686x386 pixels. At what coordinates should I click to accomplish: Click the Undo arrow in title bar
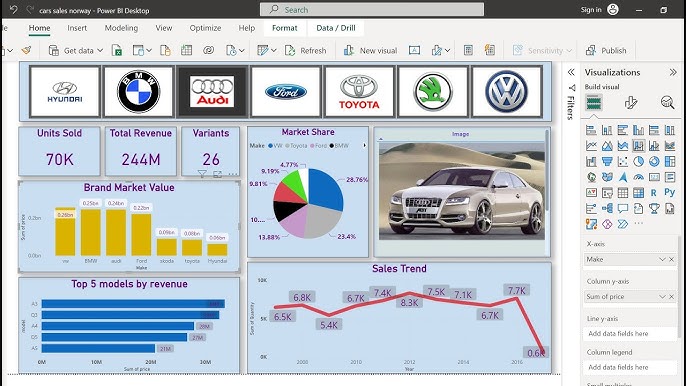tap(14, 10)
